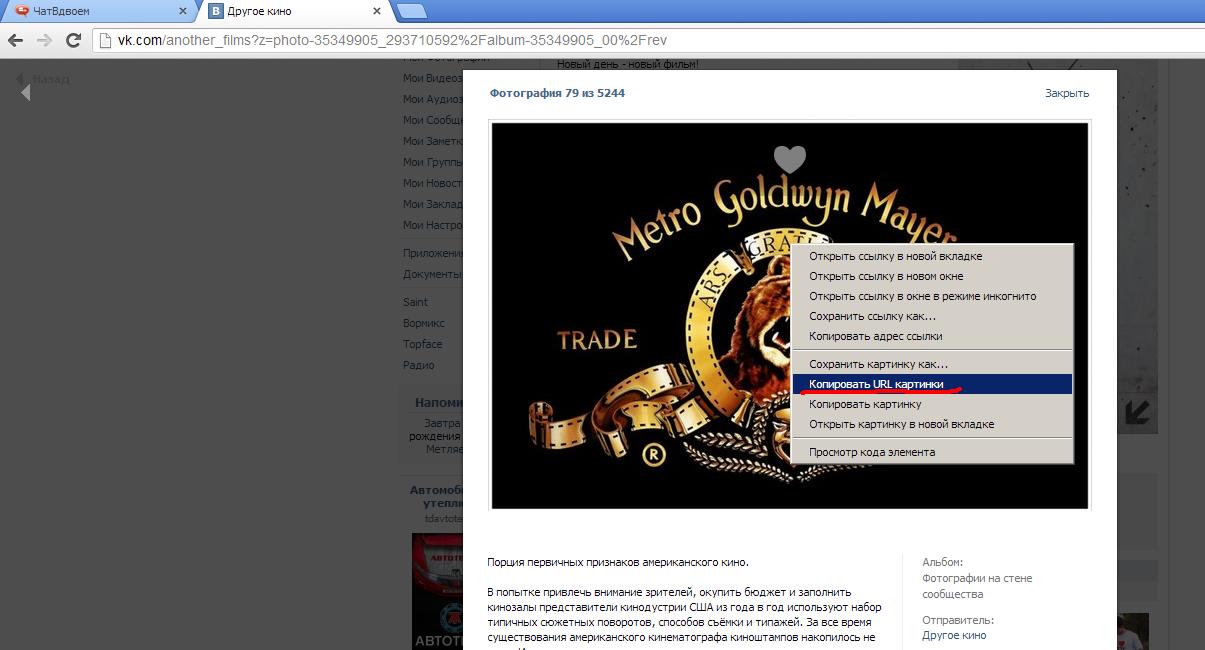Click Закрыть to close photo viewer

[1067, 93]
